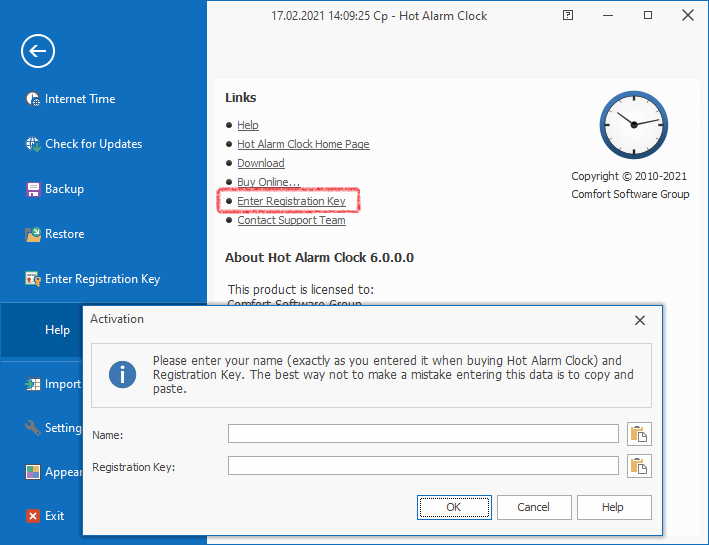Focus the Registration Key input field

coord(423,465)
